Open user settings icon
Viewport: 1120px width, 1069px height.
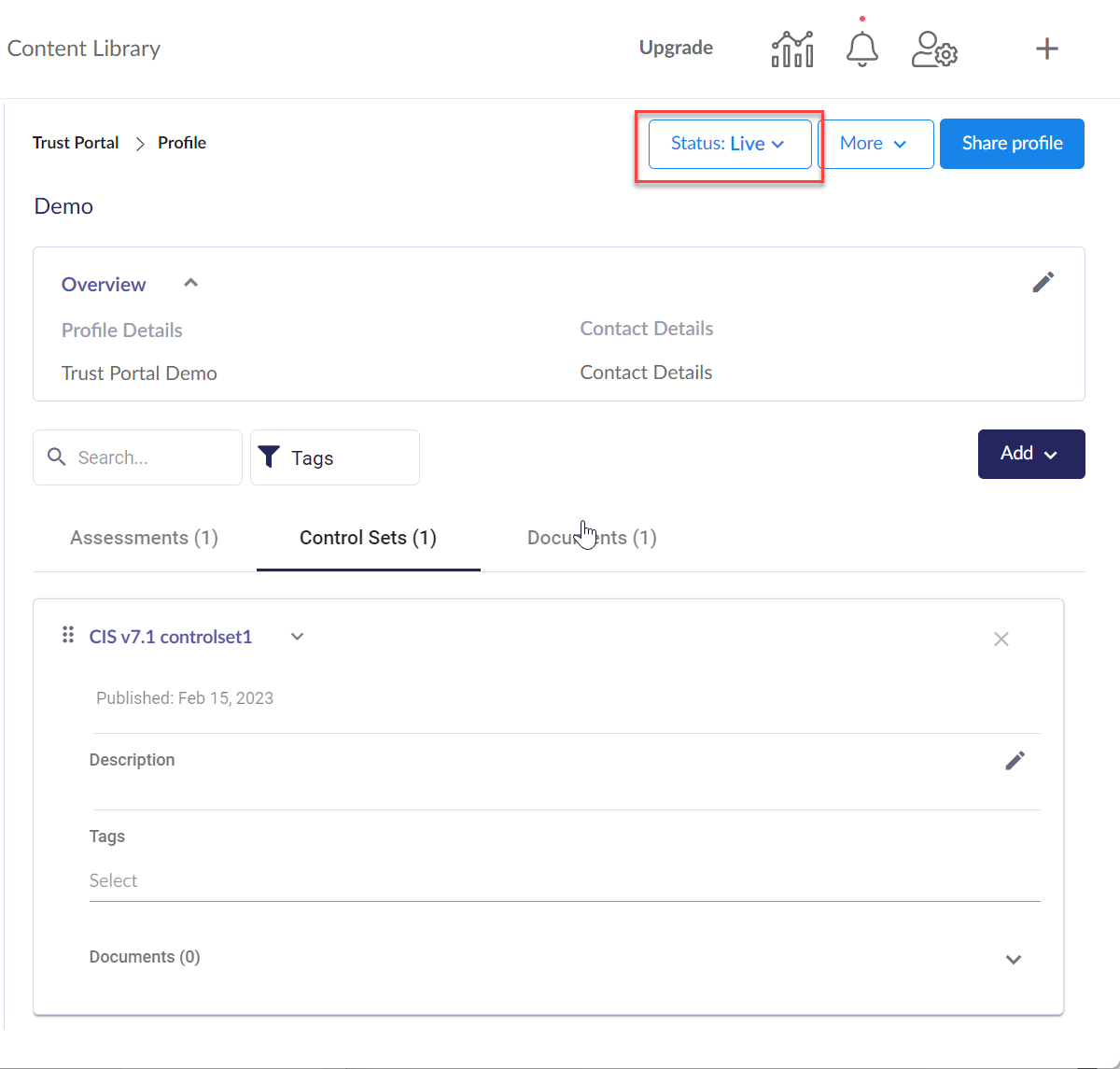tap(934, 49)
